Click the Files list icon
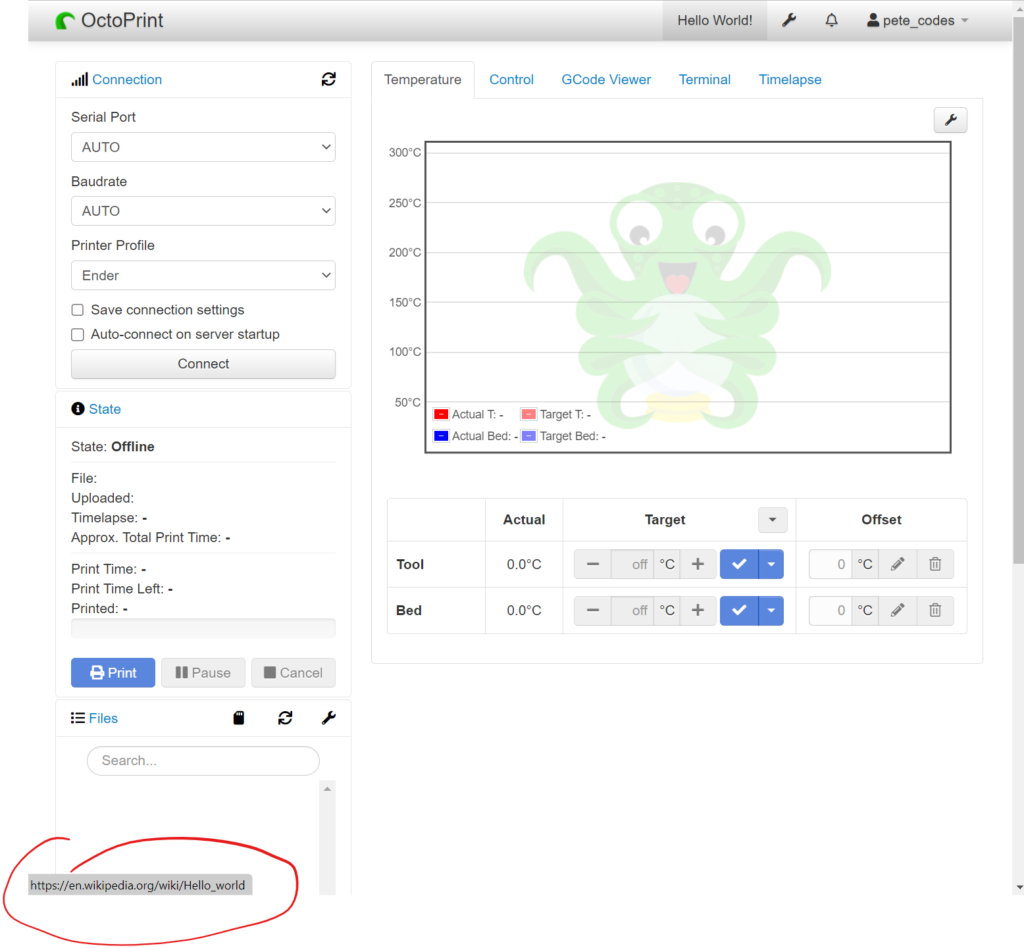The image size is (1024, 948). coord(78,718)
